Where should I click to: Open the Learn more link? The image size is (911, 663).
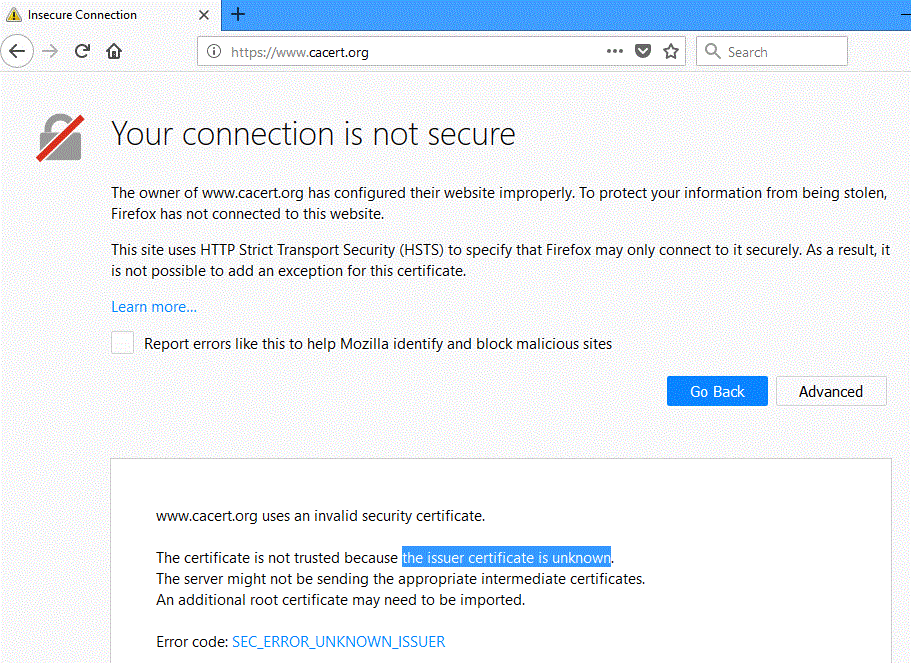[x=154, y=307]
